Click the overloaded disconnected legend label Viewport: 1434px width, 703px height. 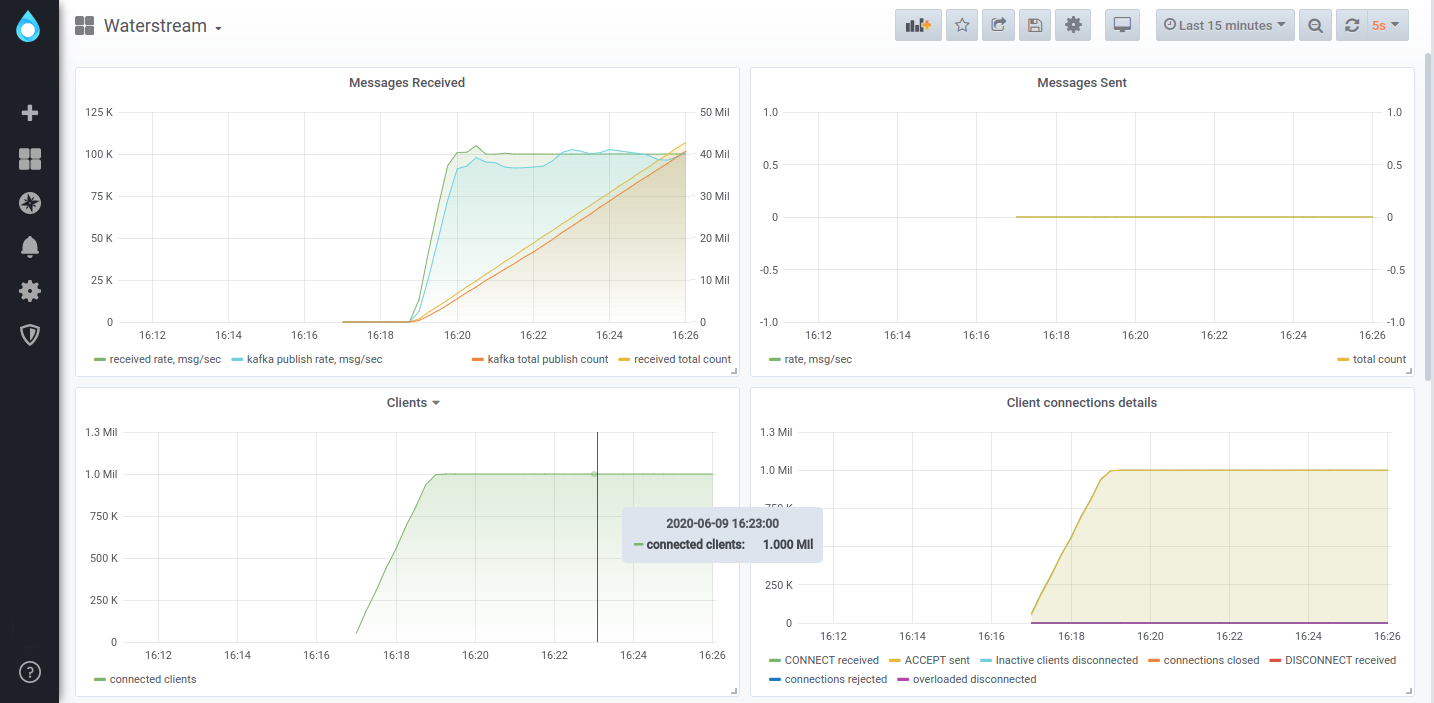tap(975, 679)
